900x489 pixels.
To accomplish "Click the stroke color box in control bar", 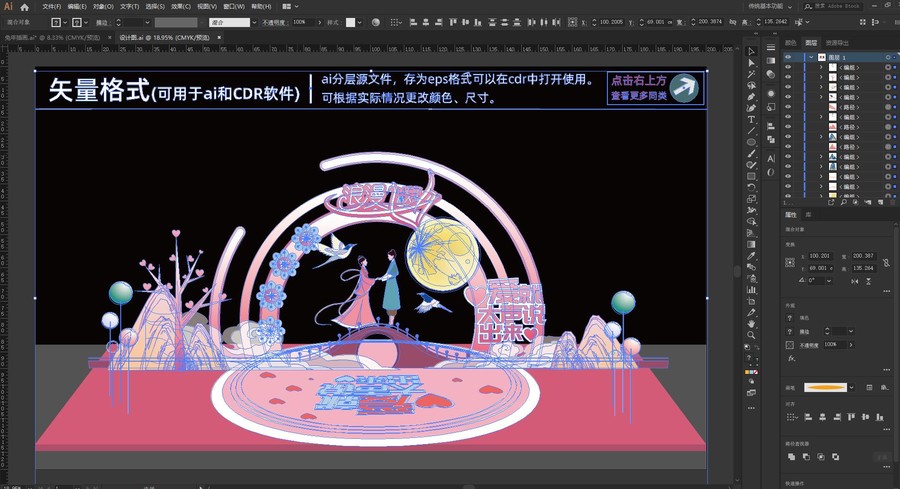I will point(76,22).
